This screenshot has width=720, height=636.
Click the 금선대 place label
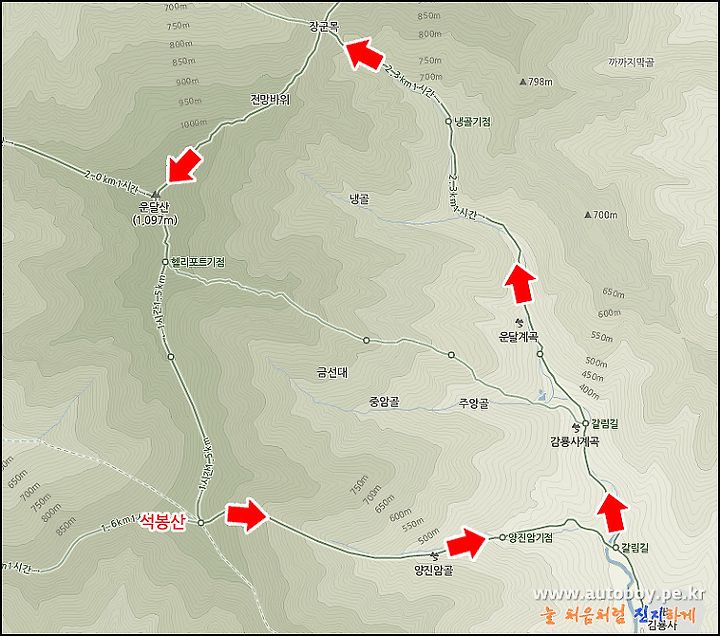pyautogui.click(x=332, y=372)
